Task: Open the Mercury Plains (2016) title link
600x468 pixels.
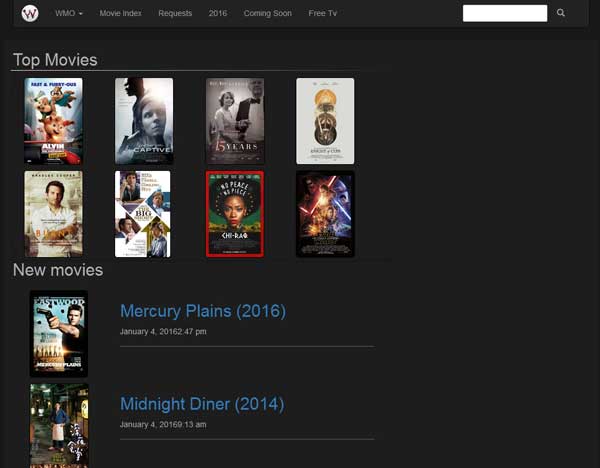Action: coord(203,311)
